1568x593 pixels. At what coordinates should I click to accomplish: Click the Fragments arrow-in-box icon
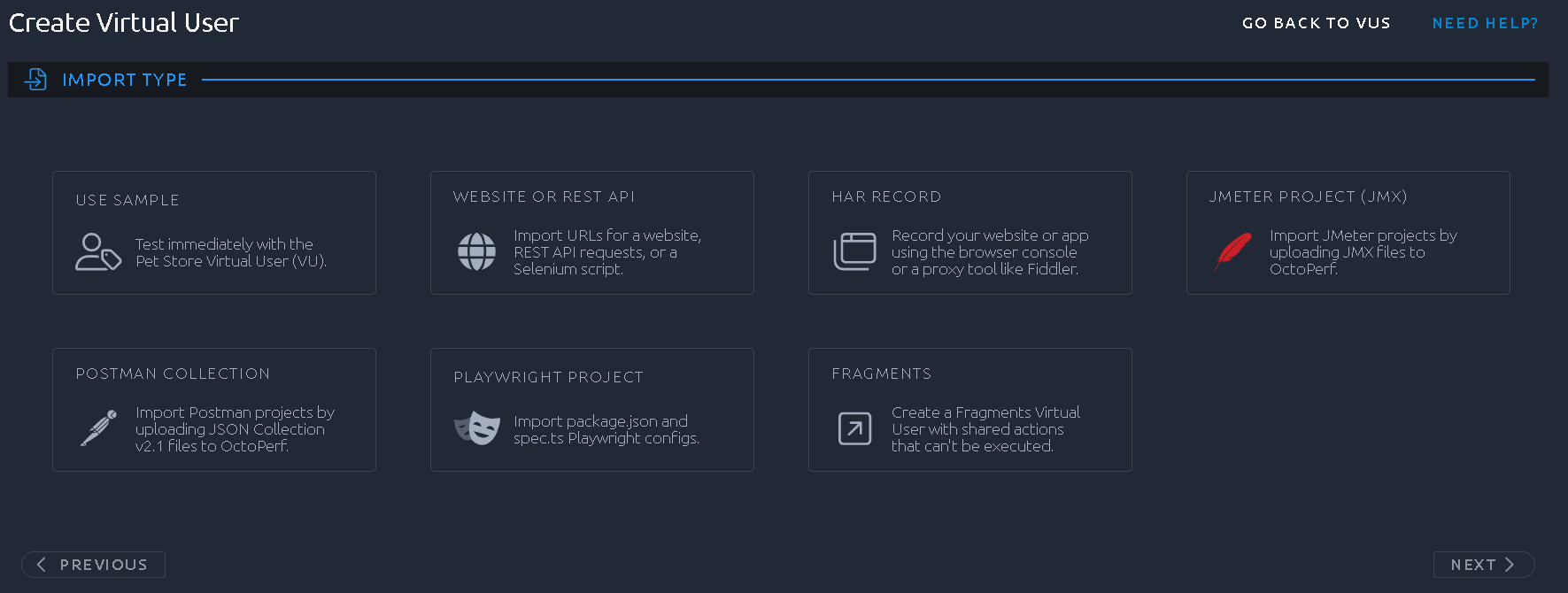click(855, 429)
